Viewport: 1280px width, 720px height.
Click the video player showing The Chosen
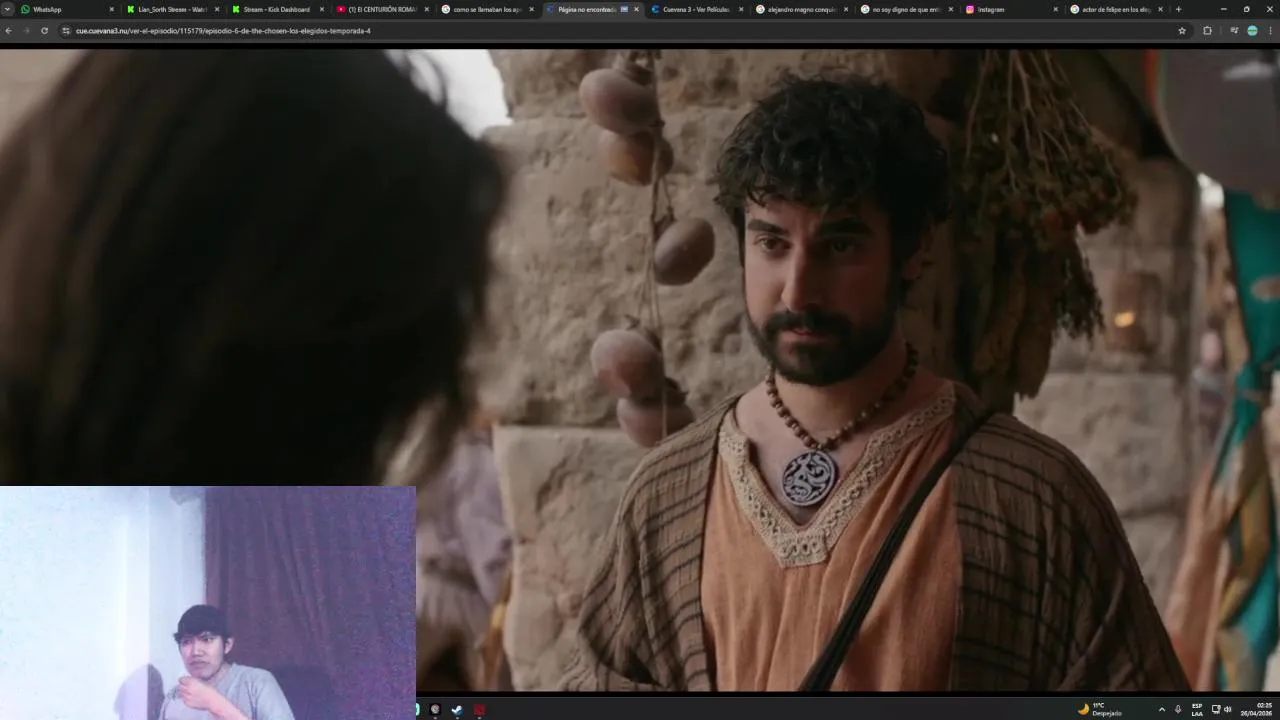coord(640,370)
